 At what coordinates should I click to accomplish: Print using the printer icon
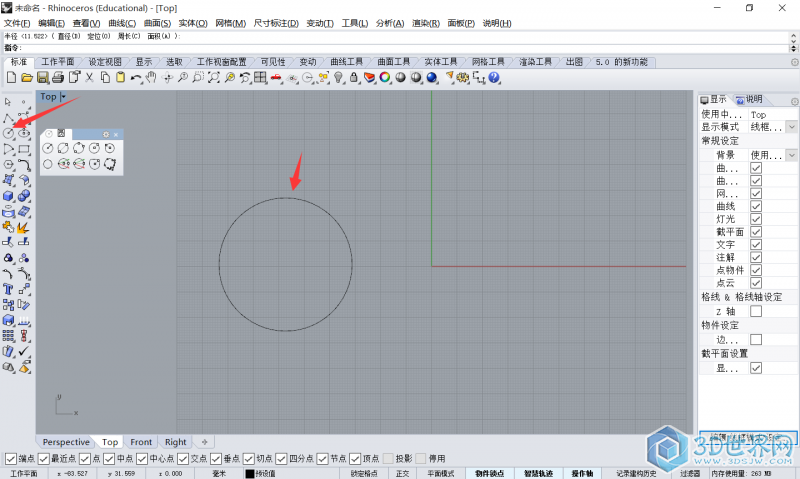(58, 78)
